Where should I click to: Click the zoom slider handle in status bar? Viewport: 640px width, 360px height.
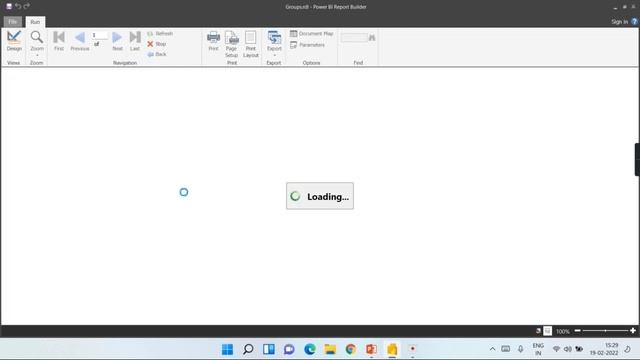605,331
